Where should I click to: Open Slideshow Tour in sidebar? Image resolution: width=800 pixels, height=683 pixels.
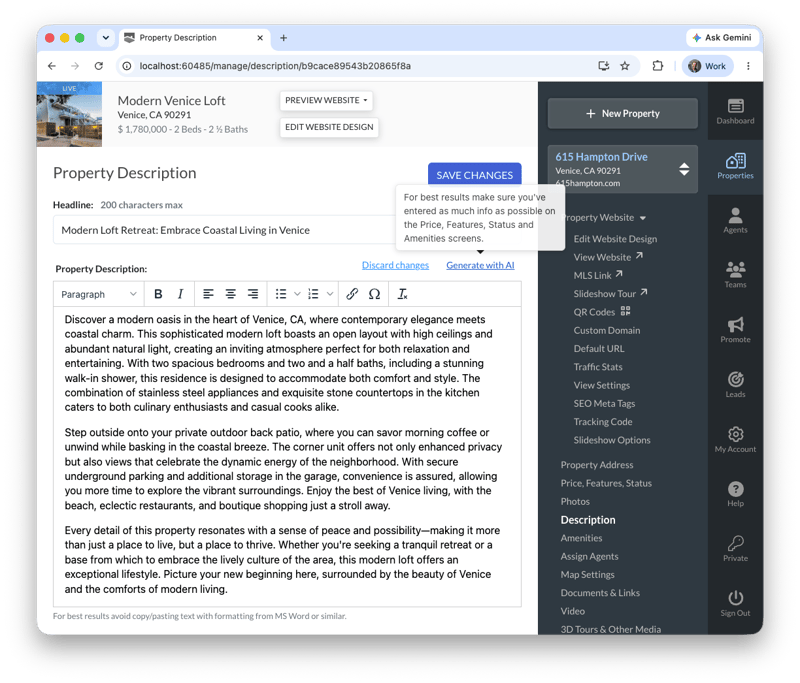pyautogui.click(x=610, y=294)
